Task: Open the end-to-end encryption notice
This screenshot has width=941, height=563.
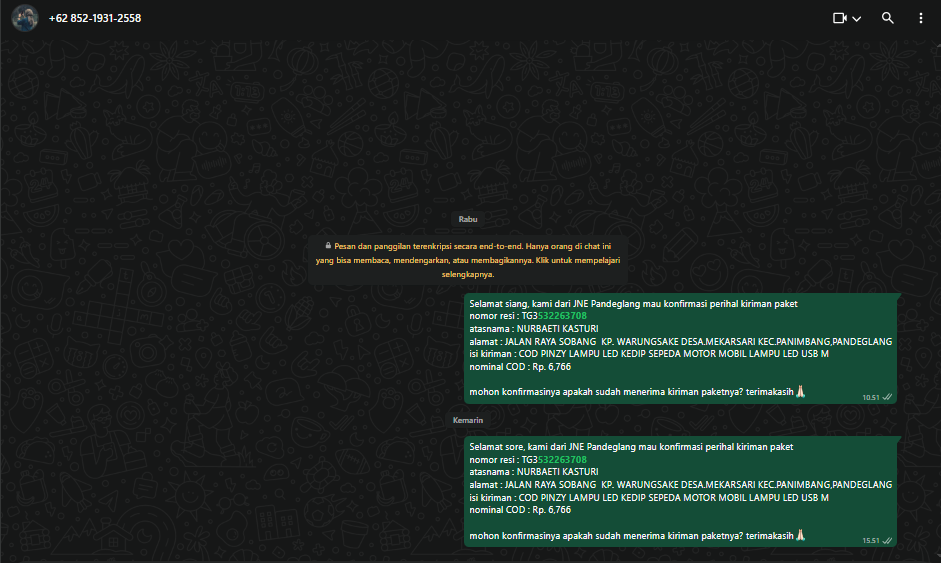Action: click(468, 260)
